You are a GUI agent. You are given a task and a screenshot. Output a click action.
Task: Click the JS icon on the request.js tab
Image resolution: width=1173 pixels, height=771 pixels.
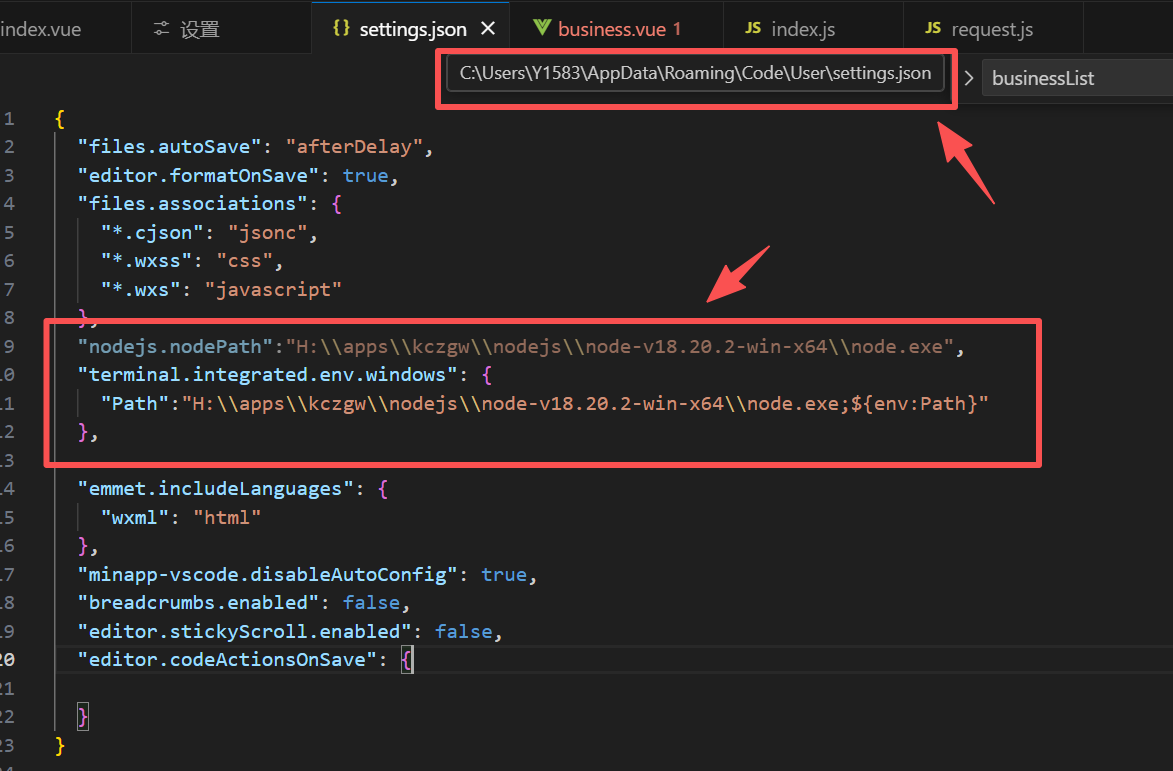[x=933, y=29]
